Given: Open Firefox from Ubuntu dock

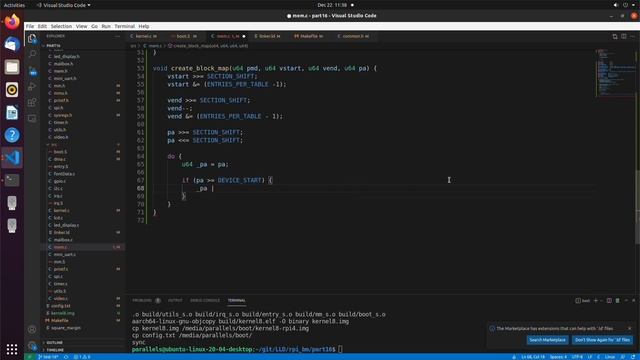Looking at the screenshot, I should click(12, 22).
